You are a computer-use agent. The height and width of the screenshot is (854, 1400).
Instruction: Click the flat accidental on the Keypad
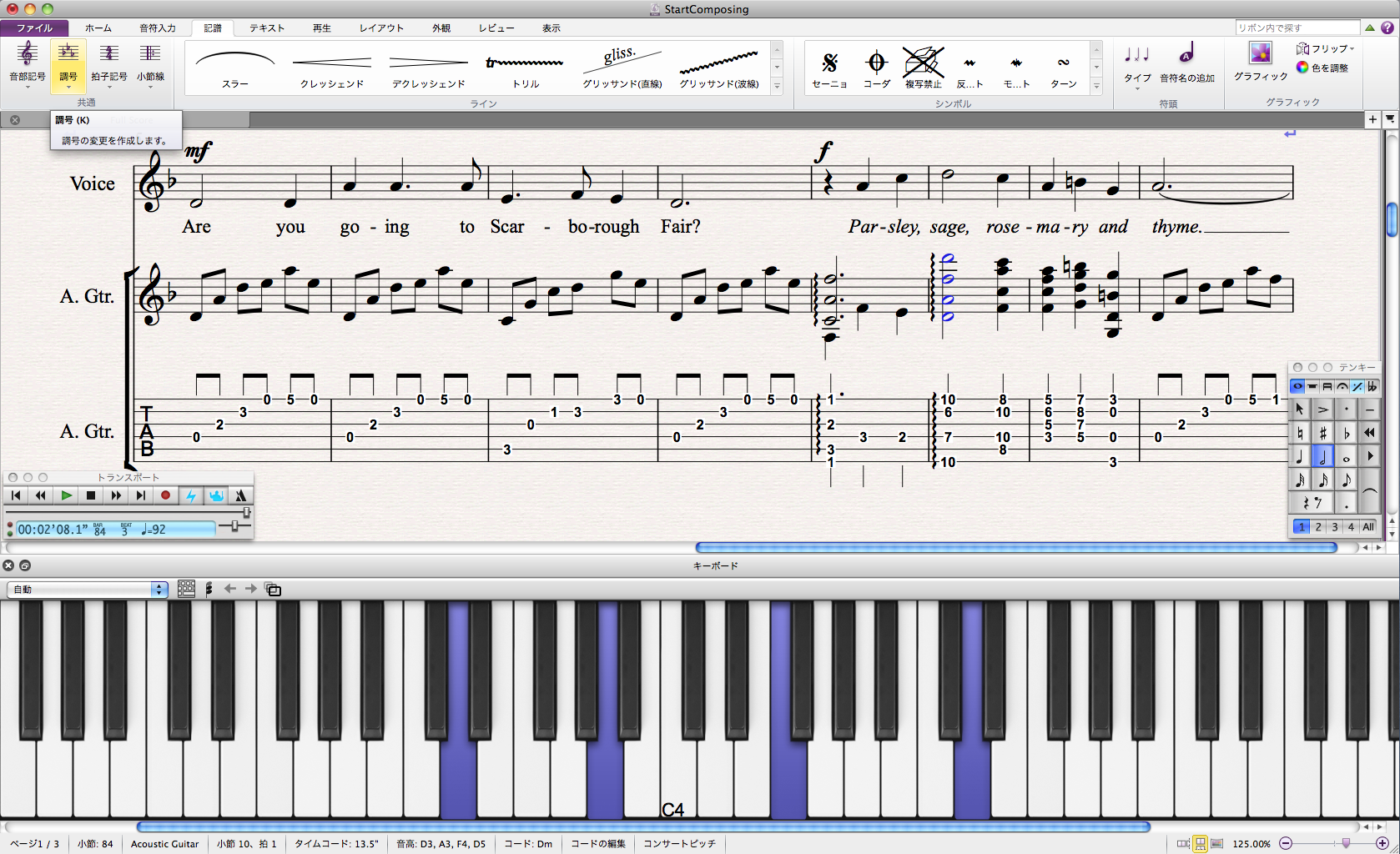[1347, 433]
